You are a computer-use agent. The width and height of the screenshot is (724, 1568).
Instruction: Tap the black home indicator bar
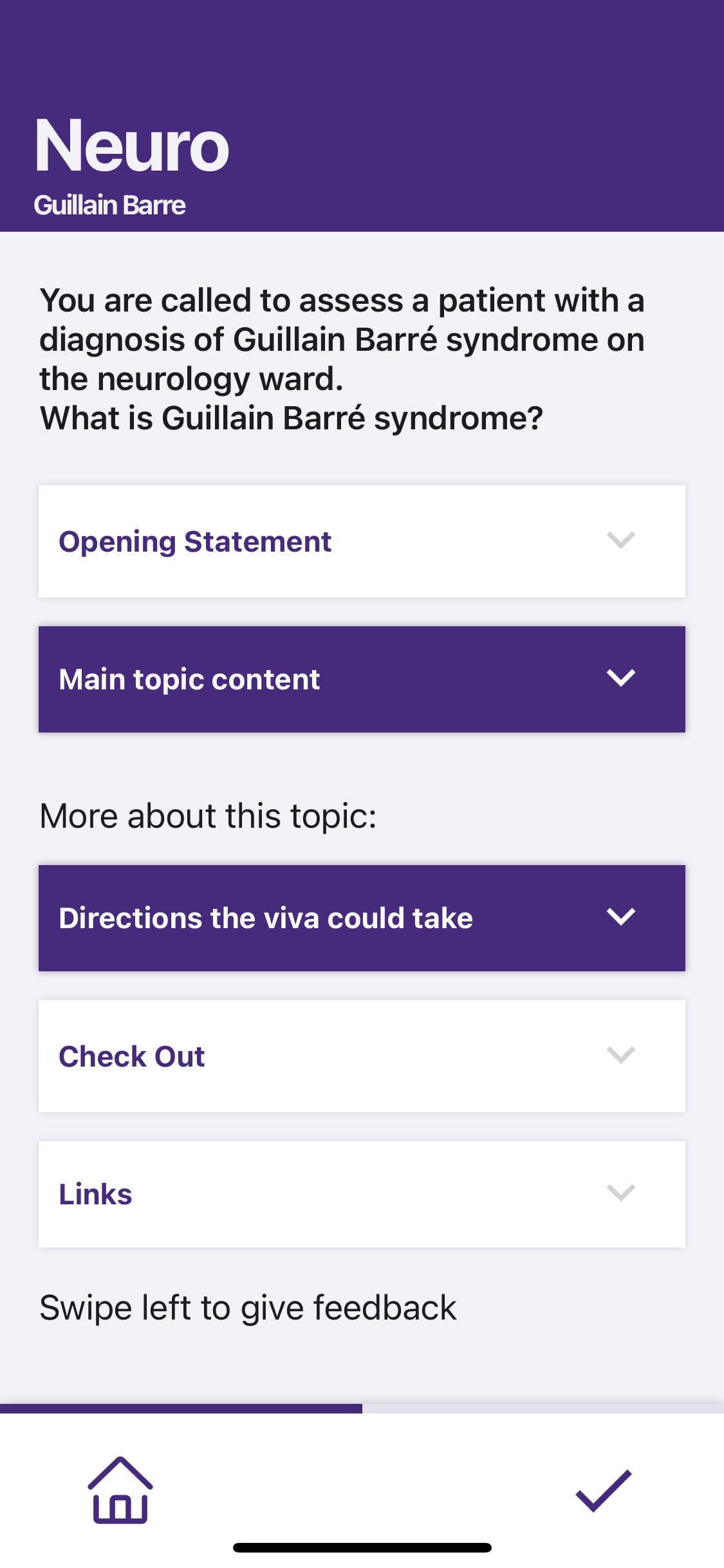click(x=362, y=1547)
